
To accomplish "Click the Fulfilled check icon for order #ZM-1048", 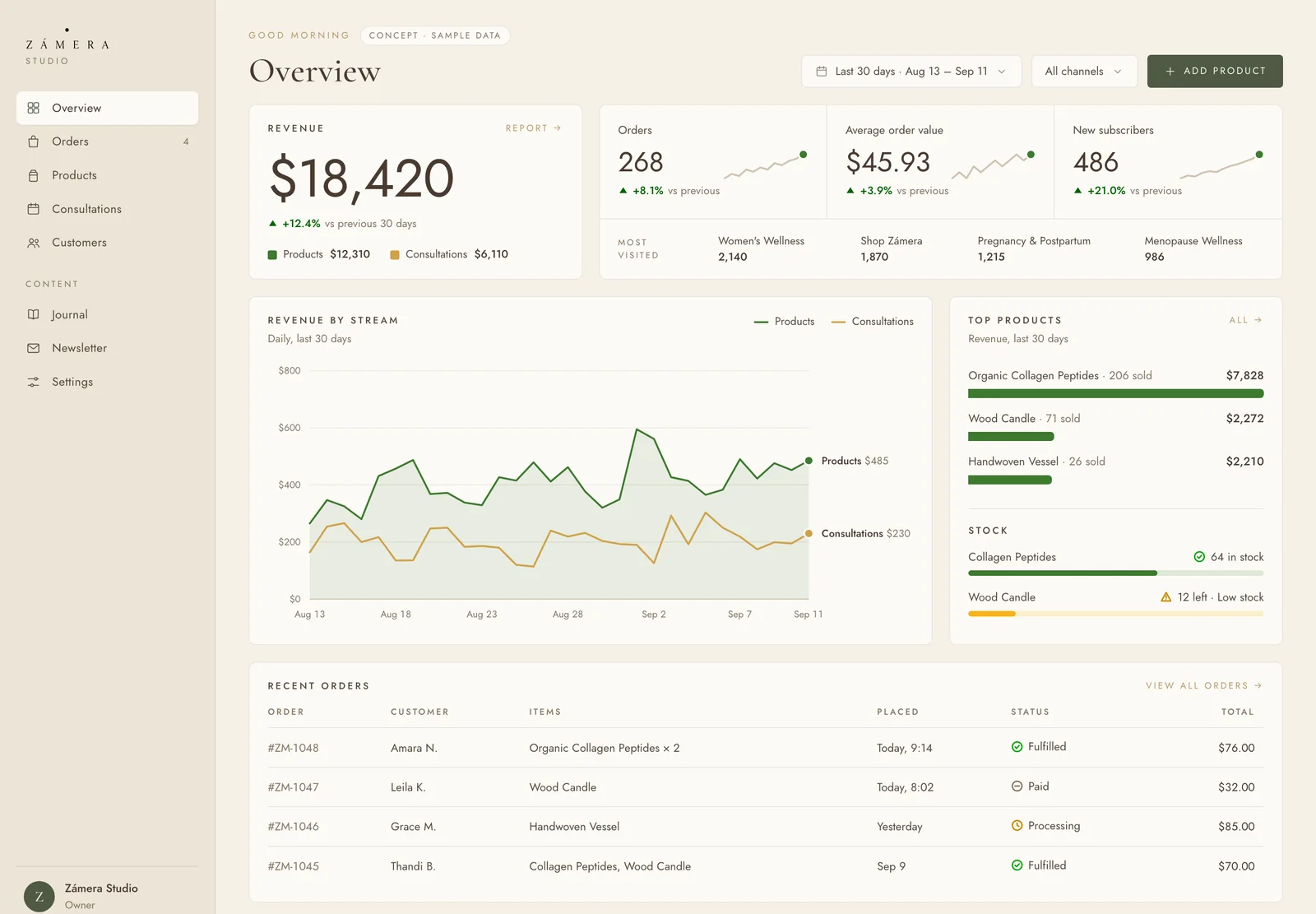I will [1017, 747].
